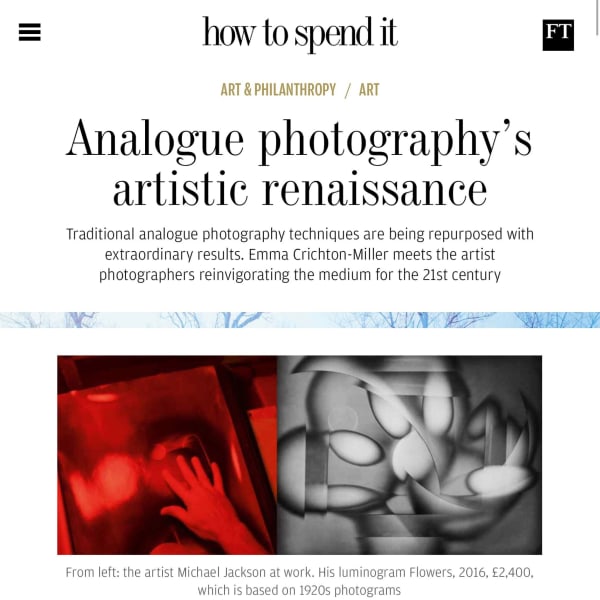This screenshot has height=600, width=600.
Task: Click the blue winter trees banner strip
Action: (300, 320)
